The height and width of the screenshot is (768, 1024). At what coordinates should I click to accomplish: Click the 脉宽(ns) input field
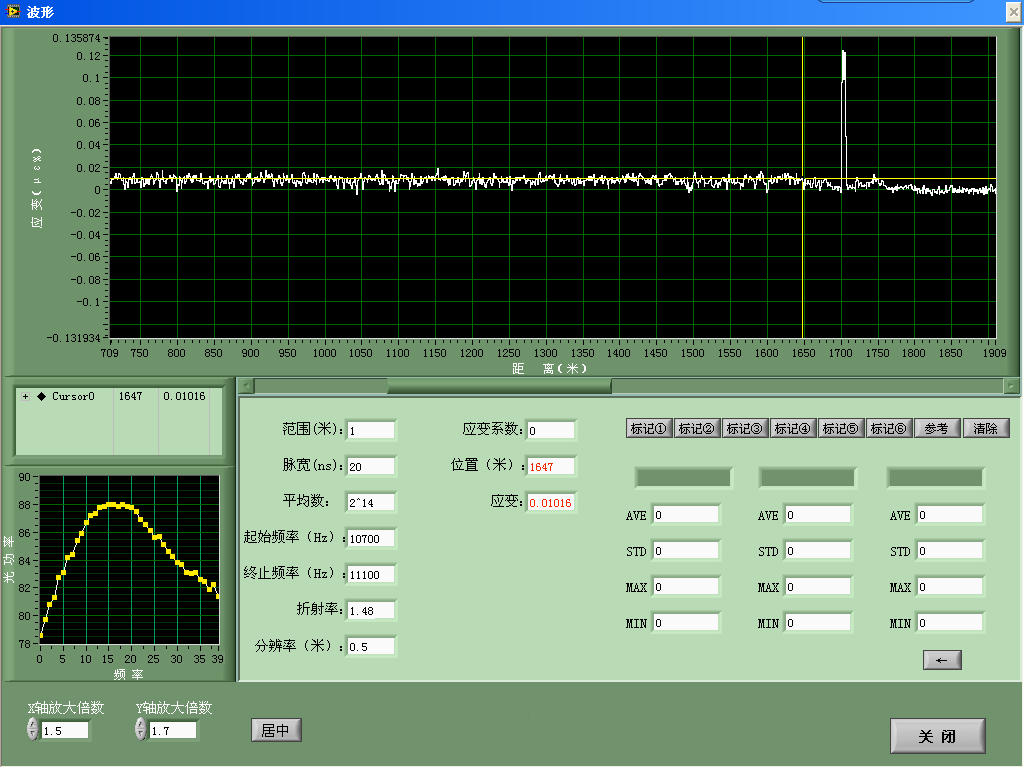click(370, 466)
